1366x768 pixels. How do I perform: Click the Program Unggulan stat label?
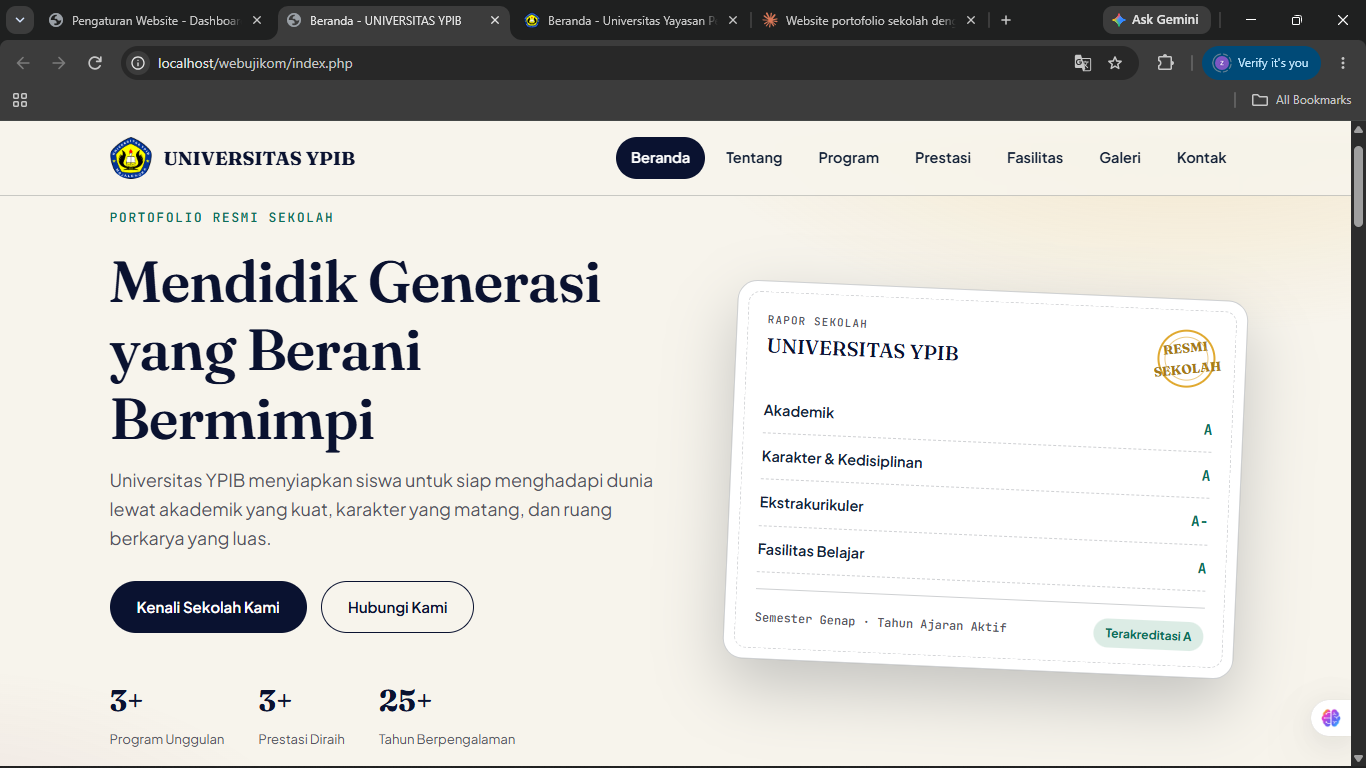coord(167,740)
